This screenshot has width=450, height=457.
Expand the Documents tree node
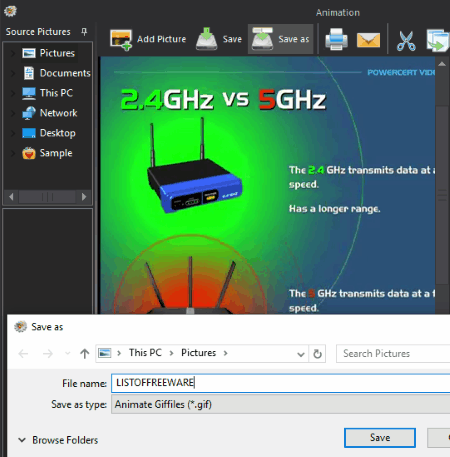click(x=13, y=73)
